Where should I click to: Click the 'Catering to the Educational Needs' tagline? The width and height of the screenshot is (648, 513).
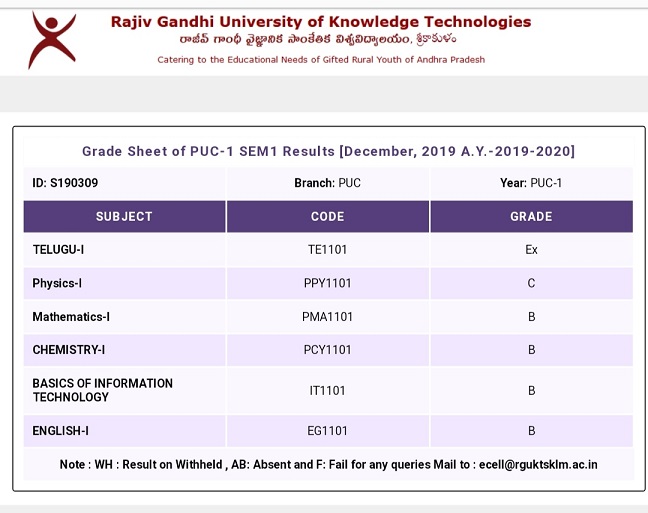click(x=321, y=60)
